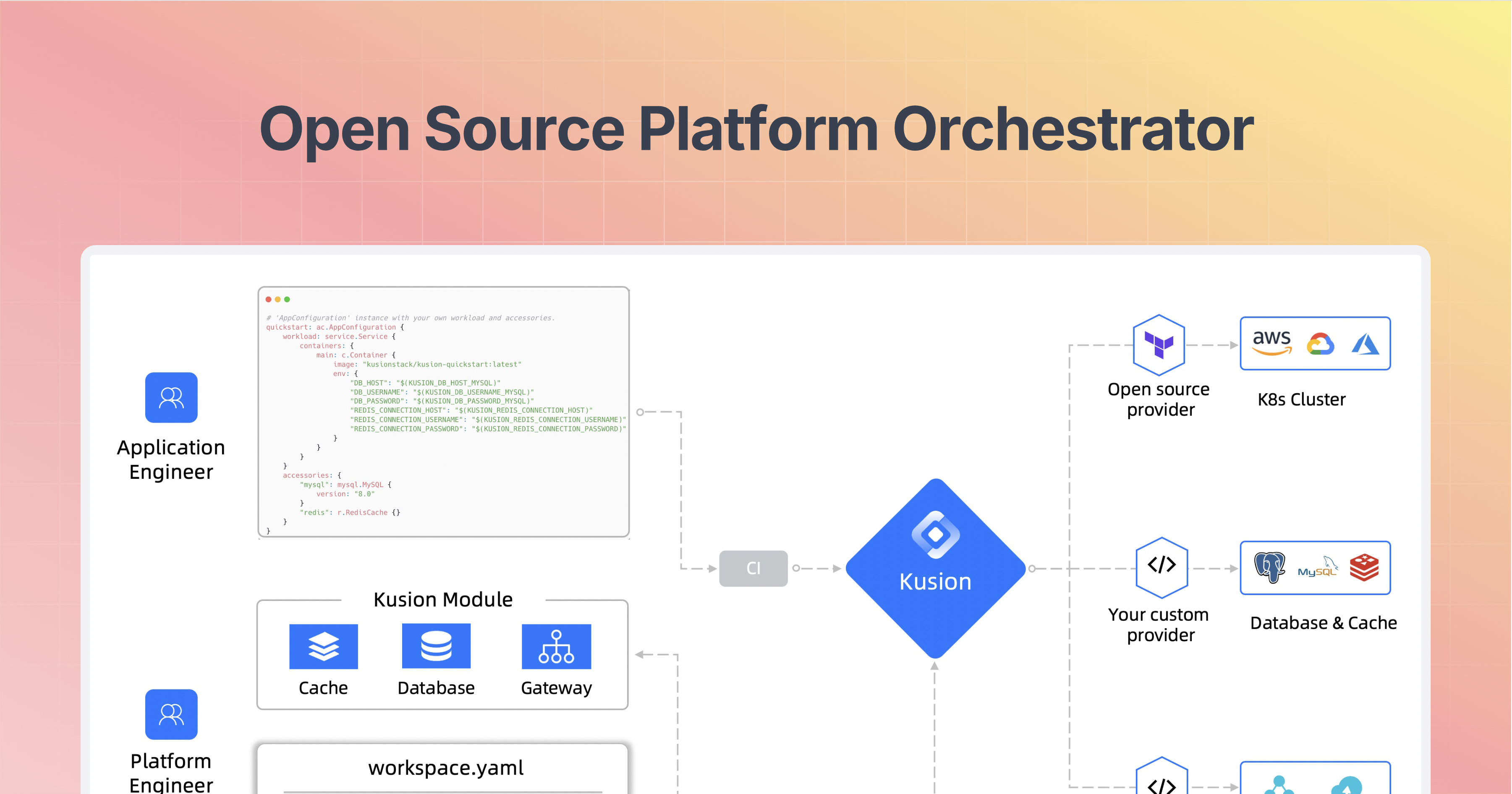The height and width of the screenshot is (794, 1512).
Task: Click the 'Kusion Module' title
Action: tap(443, 599)
